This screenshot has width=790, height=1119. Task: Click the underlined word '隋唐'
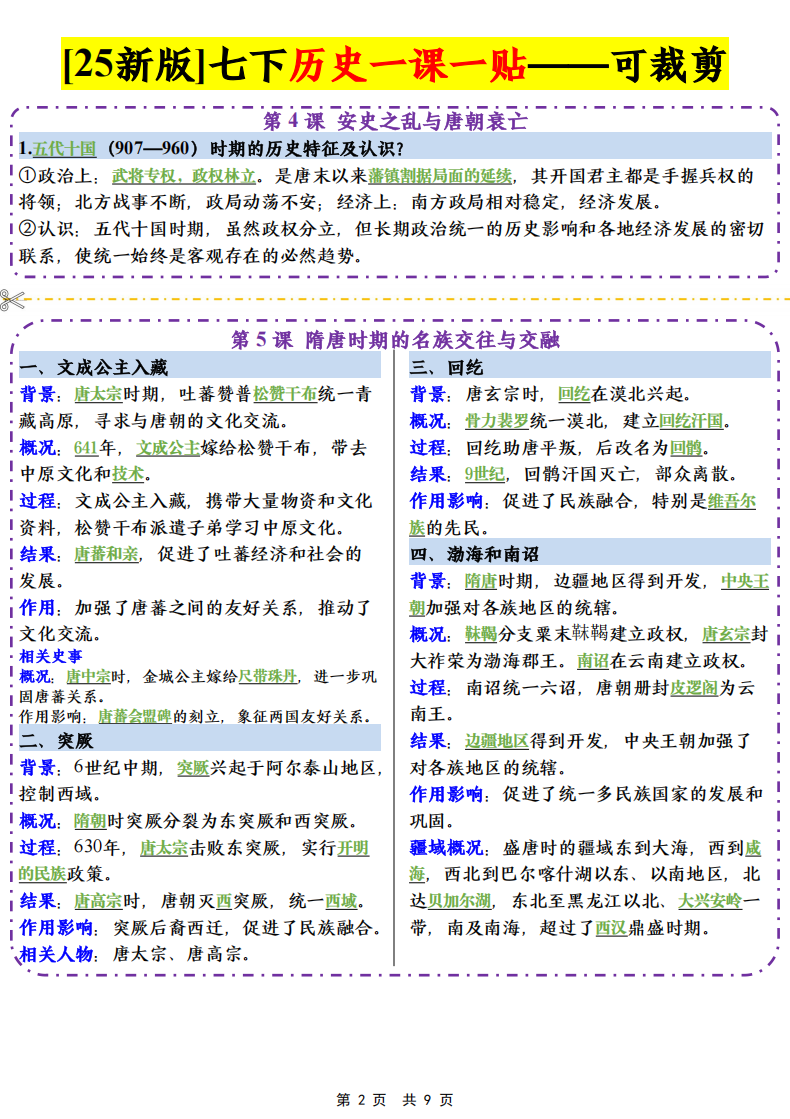pos(480,582)
